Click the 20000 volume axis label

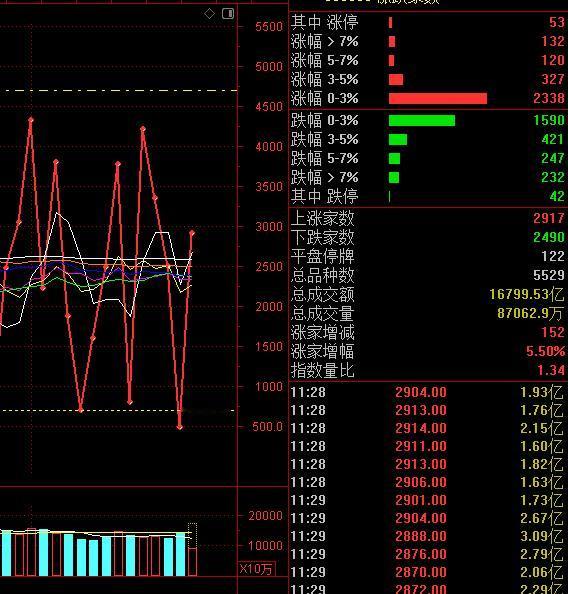click(x=265, y=516)
